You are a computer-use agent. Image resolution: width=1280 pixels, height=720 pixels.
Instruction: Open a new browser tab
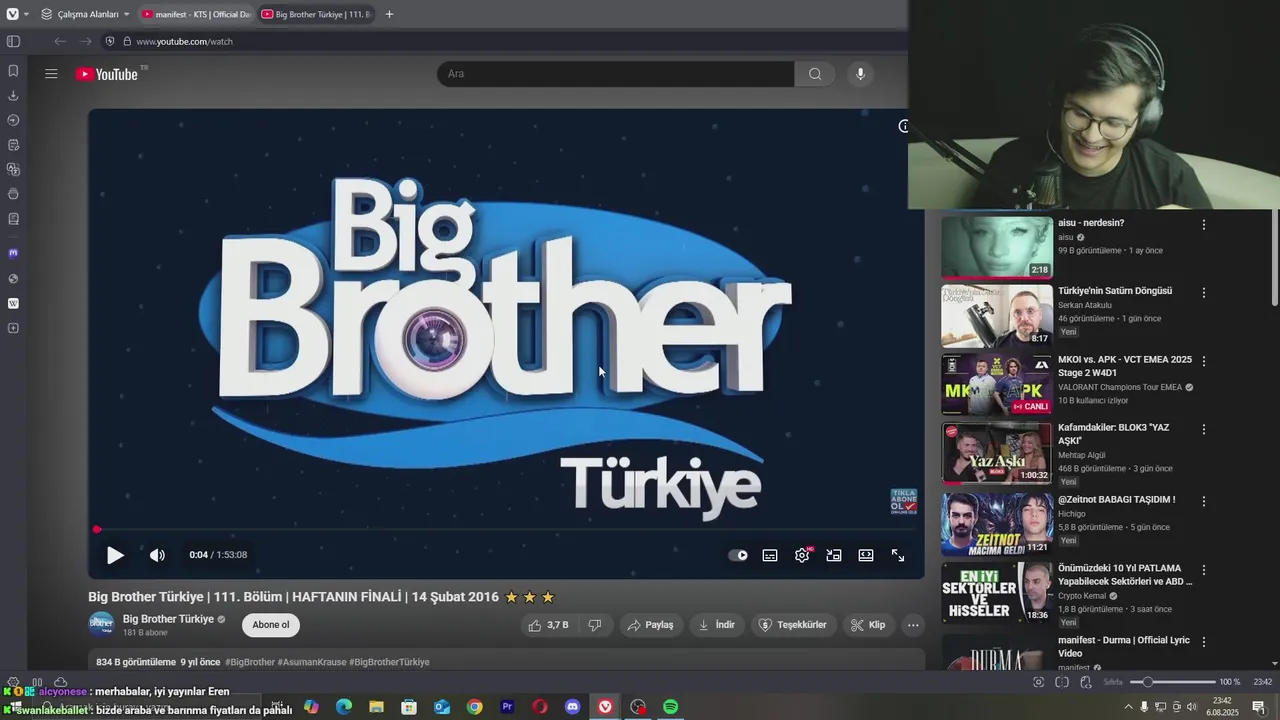click(389, 14)
